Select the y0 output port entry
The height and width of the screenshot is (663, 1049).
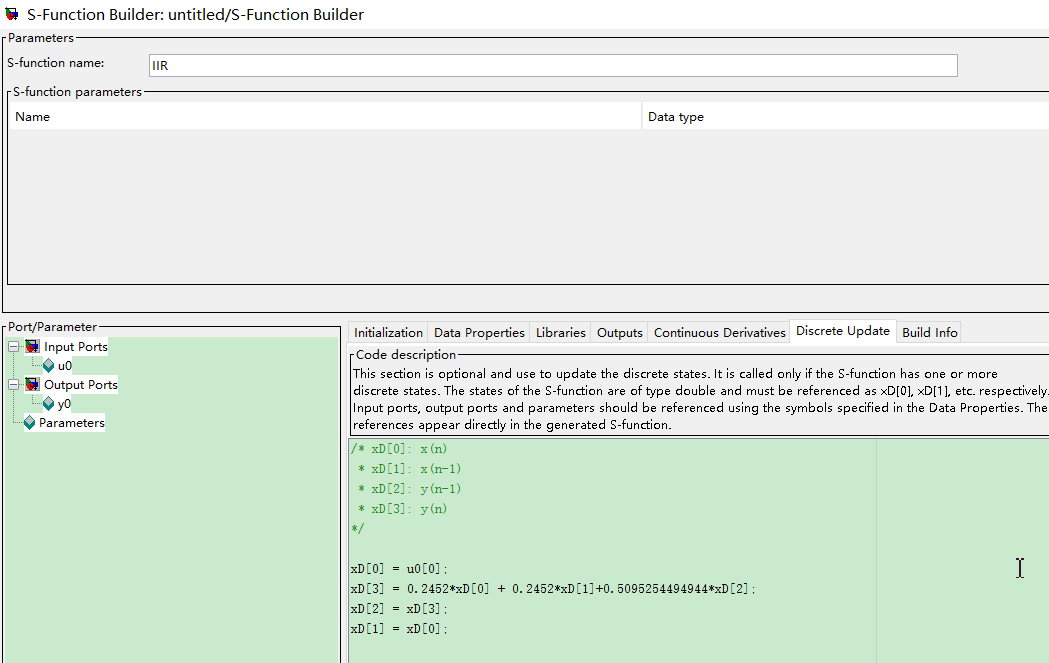point(64,404)
